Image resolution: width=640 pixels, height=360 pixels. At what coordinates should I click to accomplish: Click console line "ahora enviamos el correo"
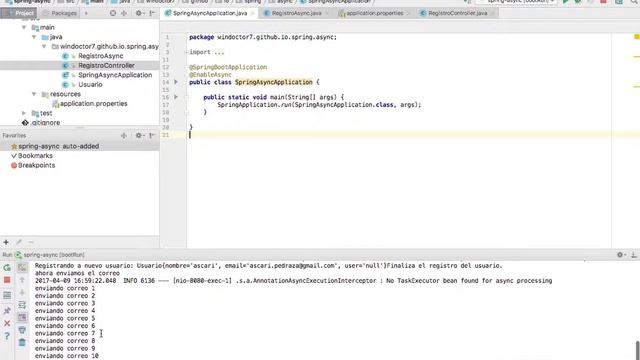(77, 273)
